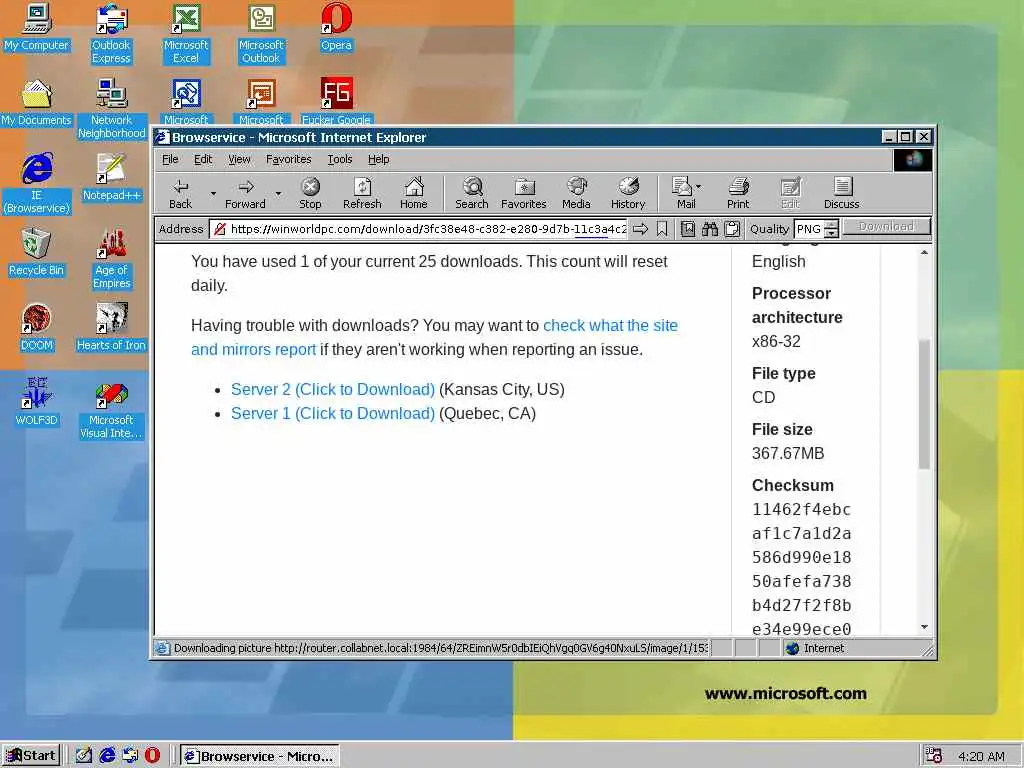Open the Favorites toolbar button
The width and height of the screenshot is (1024, 768).
tap(524, 194)
